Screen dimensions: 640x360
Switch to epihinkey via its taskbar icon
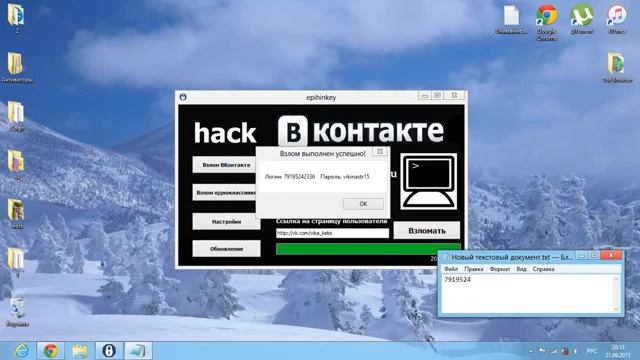(109, 351)
